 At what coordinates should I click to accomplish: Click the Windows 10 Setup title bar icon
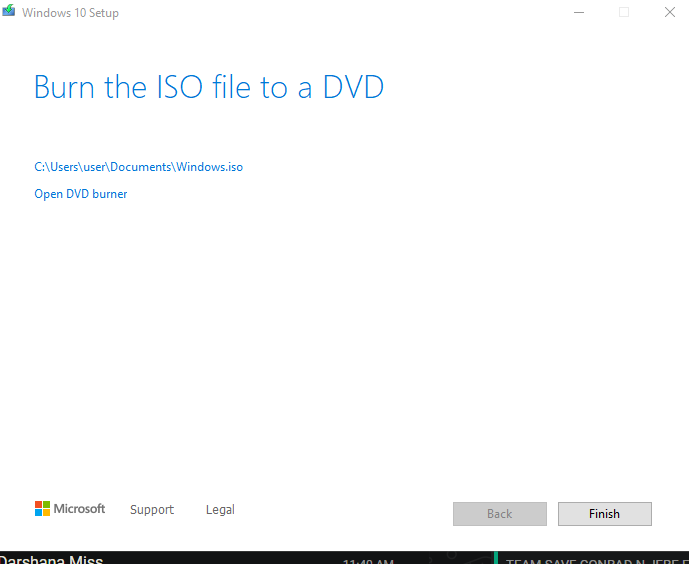point(8,11)
